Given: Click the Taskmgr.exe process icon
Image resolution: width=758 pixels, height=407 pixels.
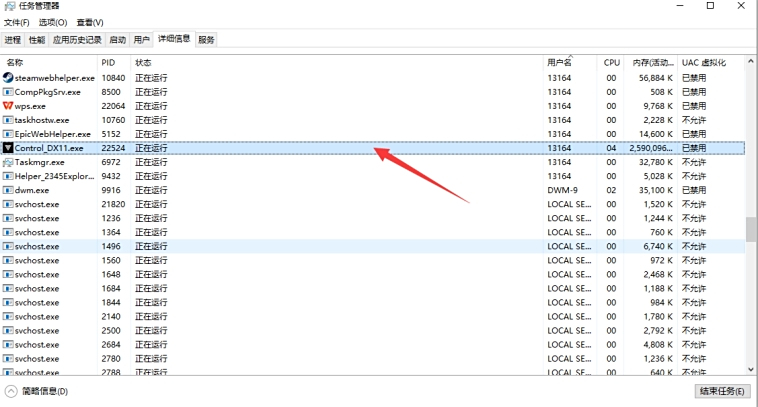Looking at the screenshot, I should [8, 162].
